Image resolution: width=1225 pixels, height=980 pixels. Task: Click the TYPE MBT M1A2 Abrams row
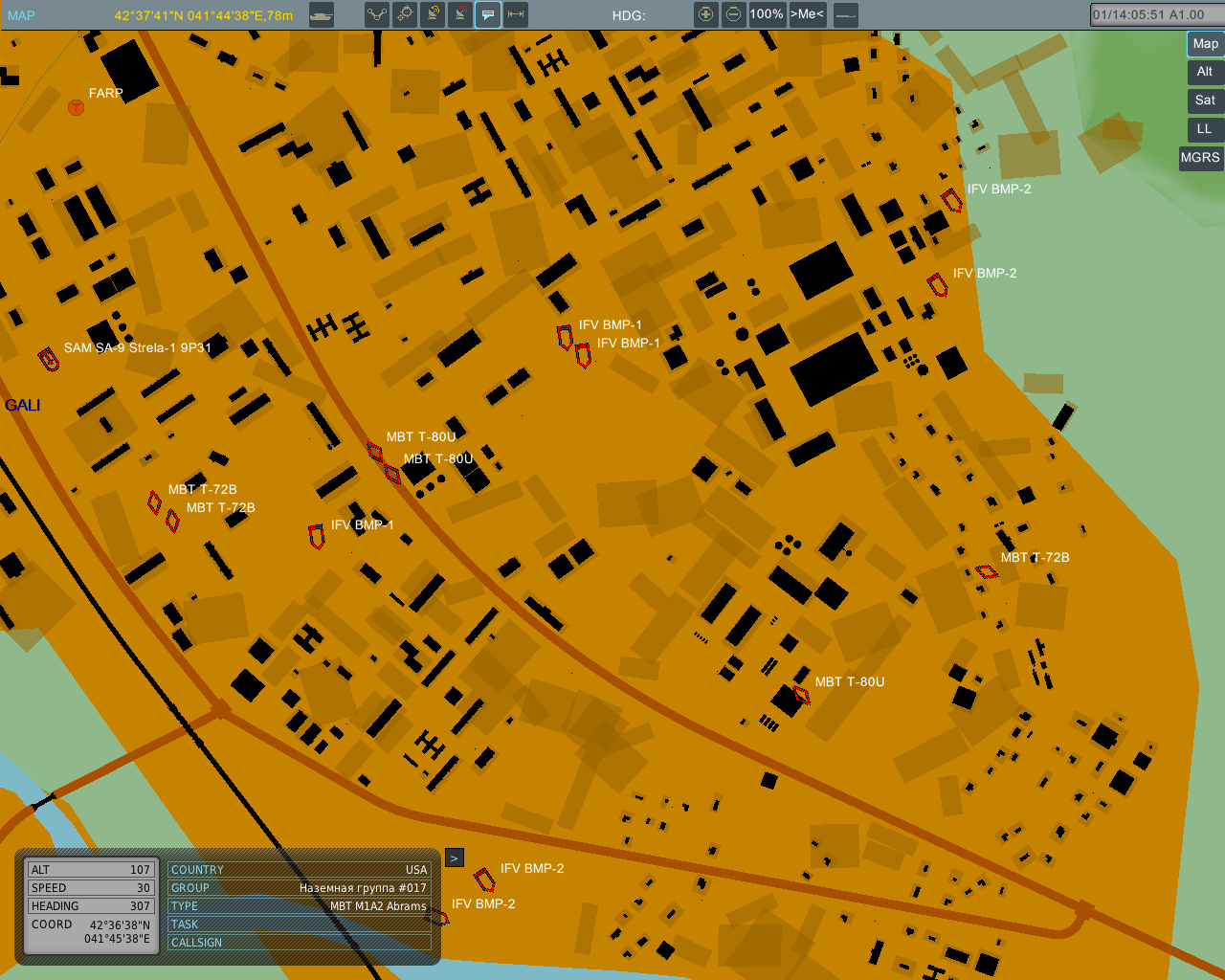coord(300,905)
